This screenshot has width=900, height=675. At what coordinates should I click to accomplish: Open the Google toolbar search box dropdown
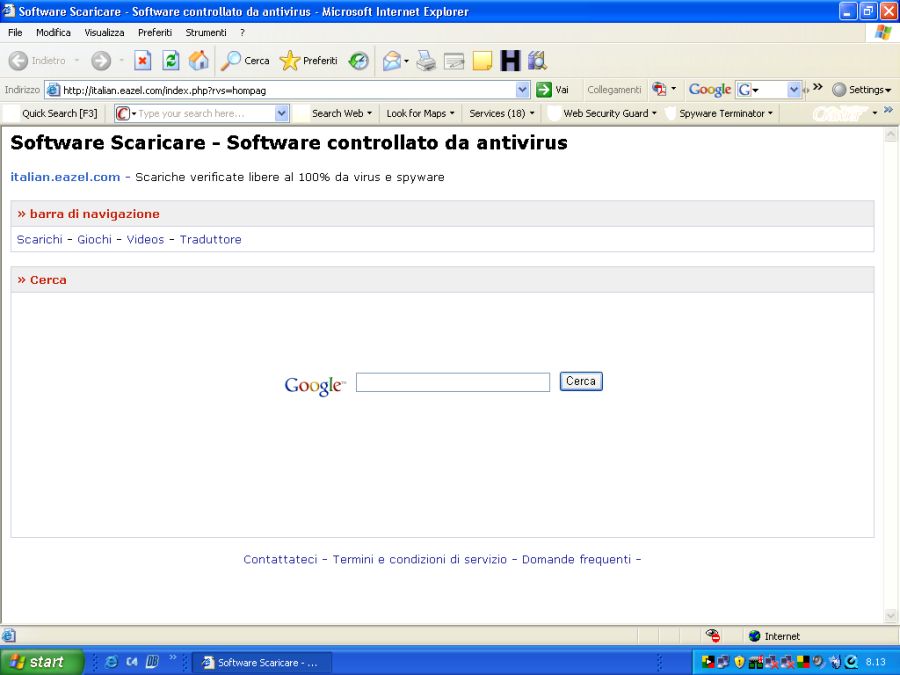794,90
